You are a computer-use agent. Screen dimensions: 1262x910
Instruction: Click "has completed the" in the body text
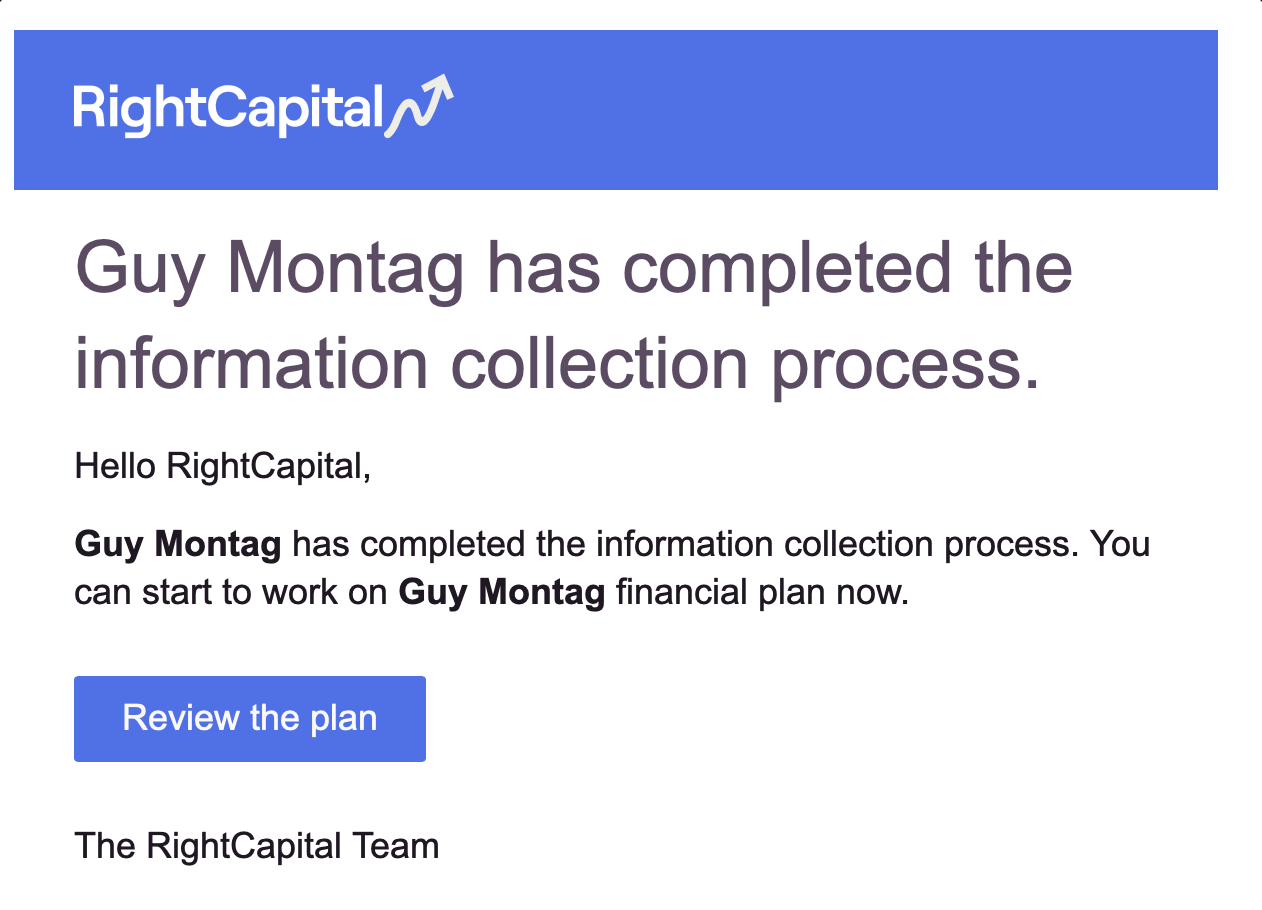(439, 545)
